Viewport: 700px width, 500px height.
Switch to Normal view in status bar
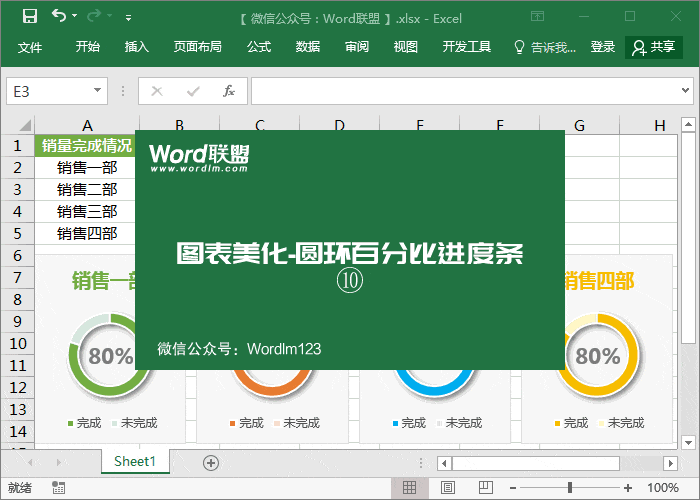(409, 488)
